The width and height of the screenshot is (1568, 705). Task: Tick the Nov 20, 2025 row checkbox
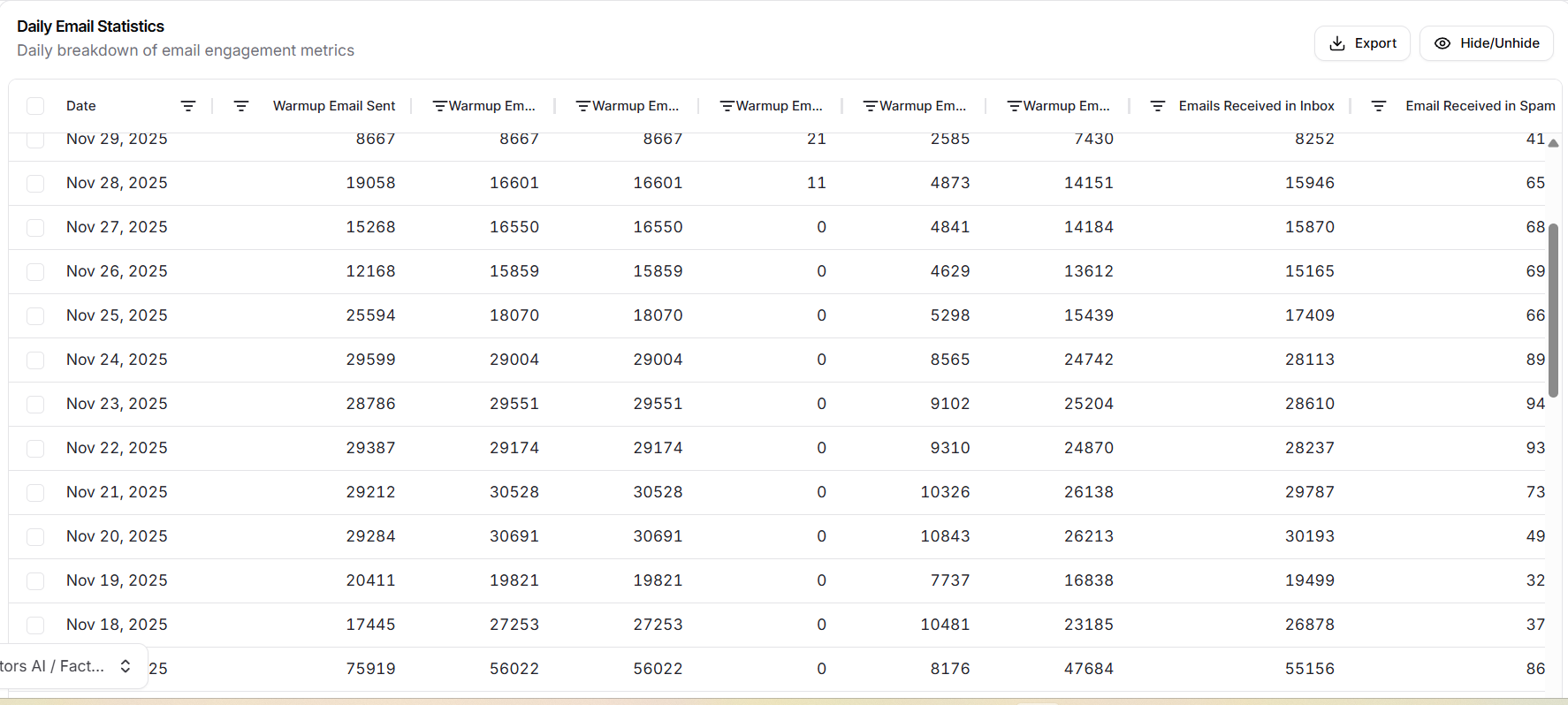[x=35, y=537]
